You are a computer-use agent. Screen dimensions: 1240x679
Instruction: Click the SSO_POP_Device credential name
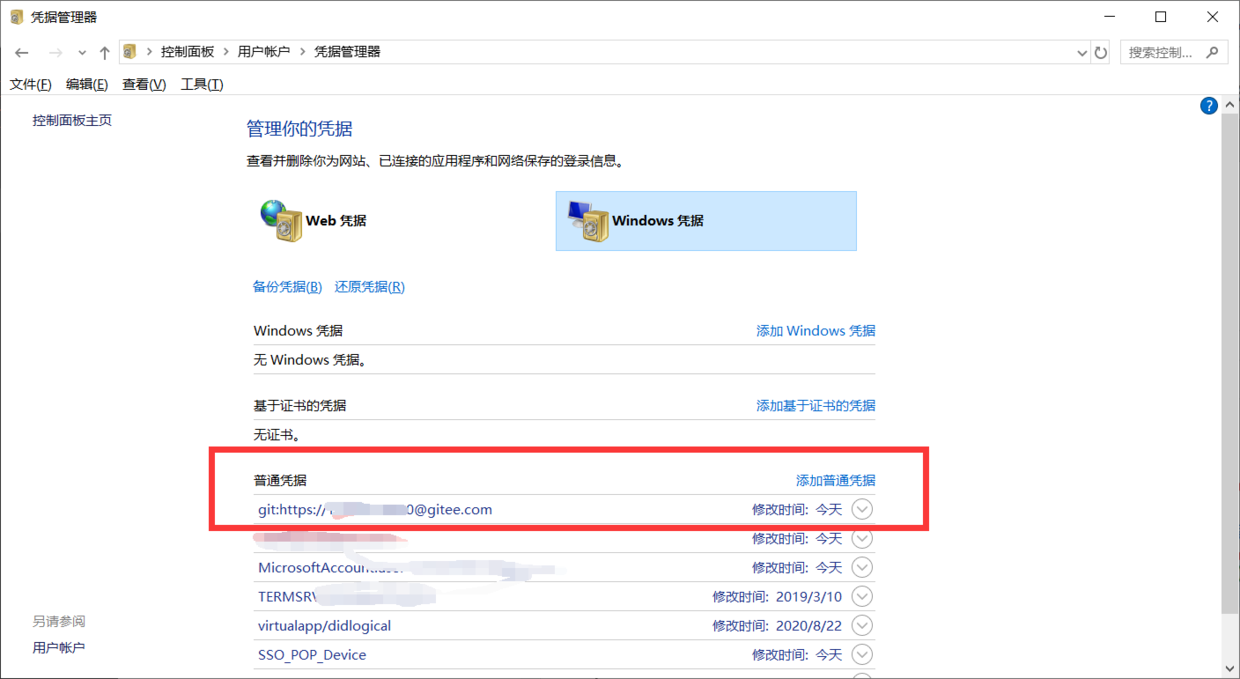(x=312, y=655)
